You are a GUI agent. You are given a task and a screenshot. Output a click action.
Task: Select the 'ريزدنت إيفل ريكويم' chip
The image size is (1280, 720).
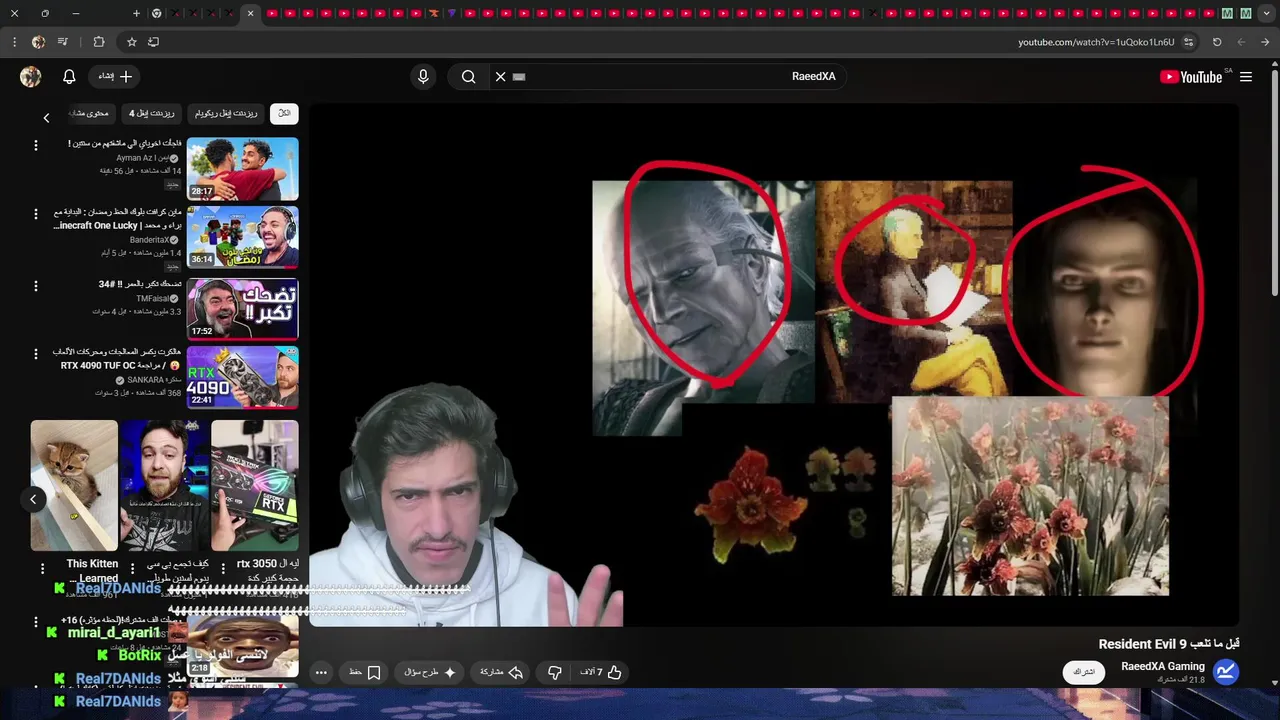(x=226, y=113)
